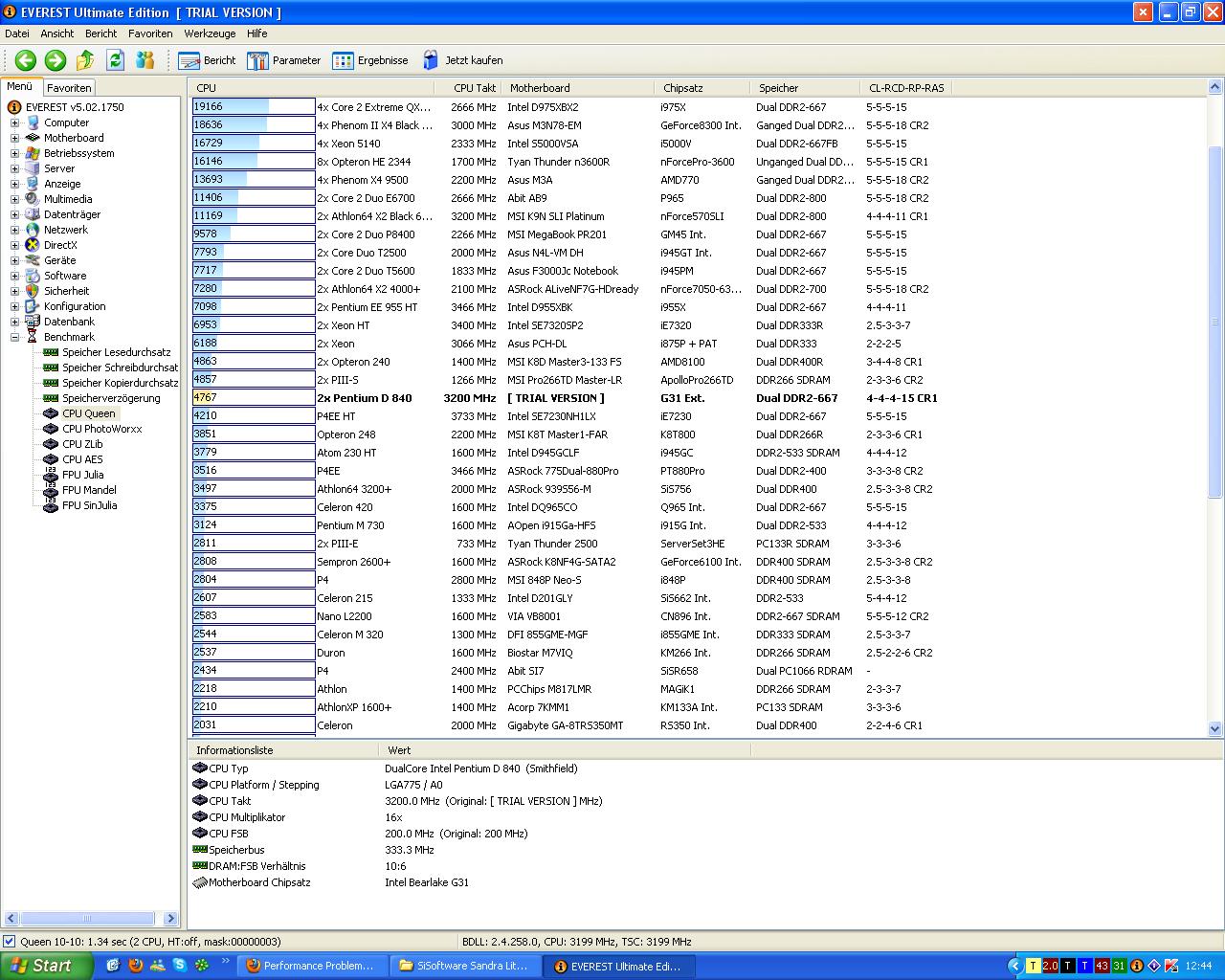Expand the Computer tree node
This screenshot has width=1225, height=980.
(14, 122)
